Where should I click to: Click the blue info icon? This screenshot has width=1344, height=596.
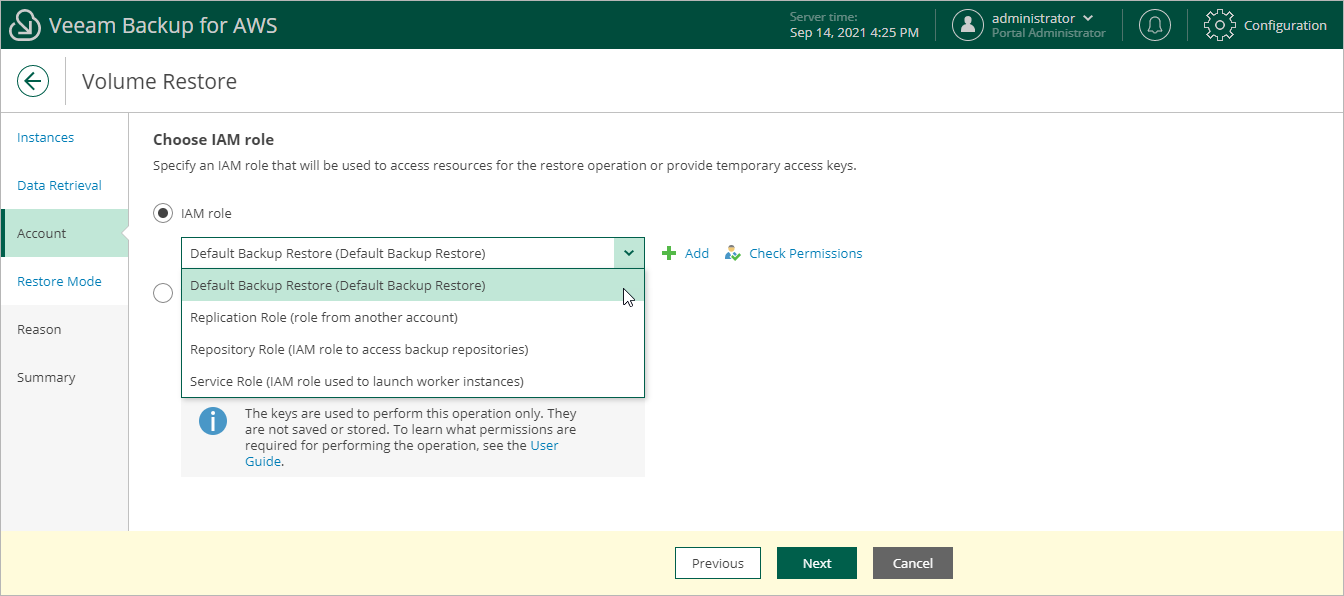(x=213, y=421)
